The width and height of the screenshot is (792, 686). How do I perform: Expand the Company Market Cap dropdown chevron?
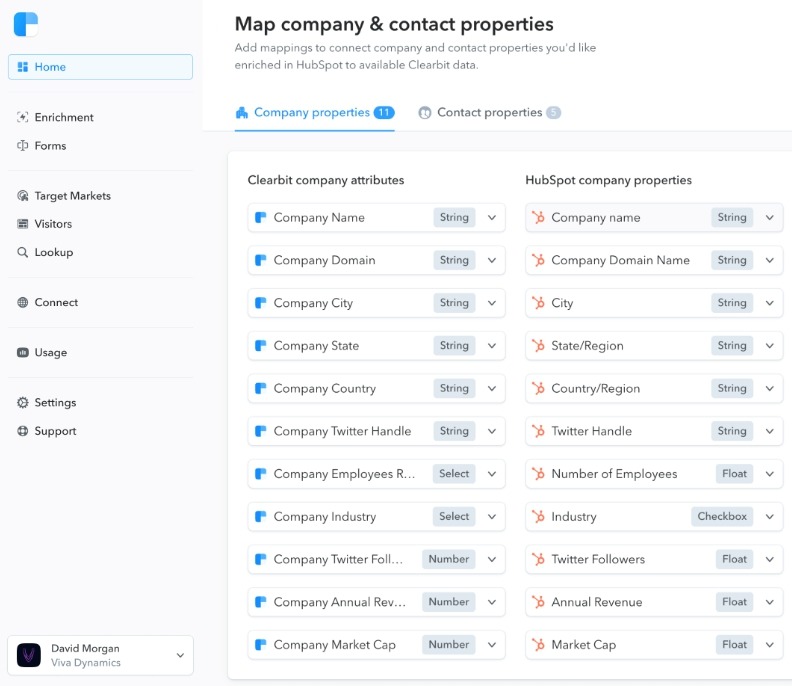(x=491, y=645)
